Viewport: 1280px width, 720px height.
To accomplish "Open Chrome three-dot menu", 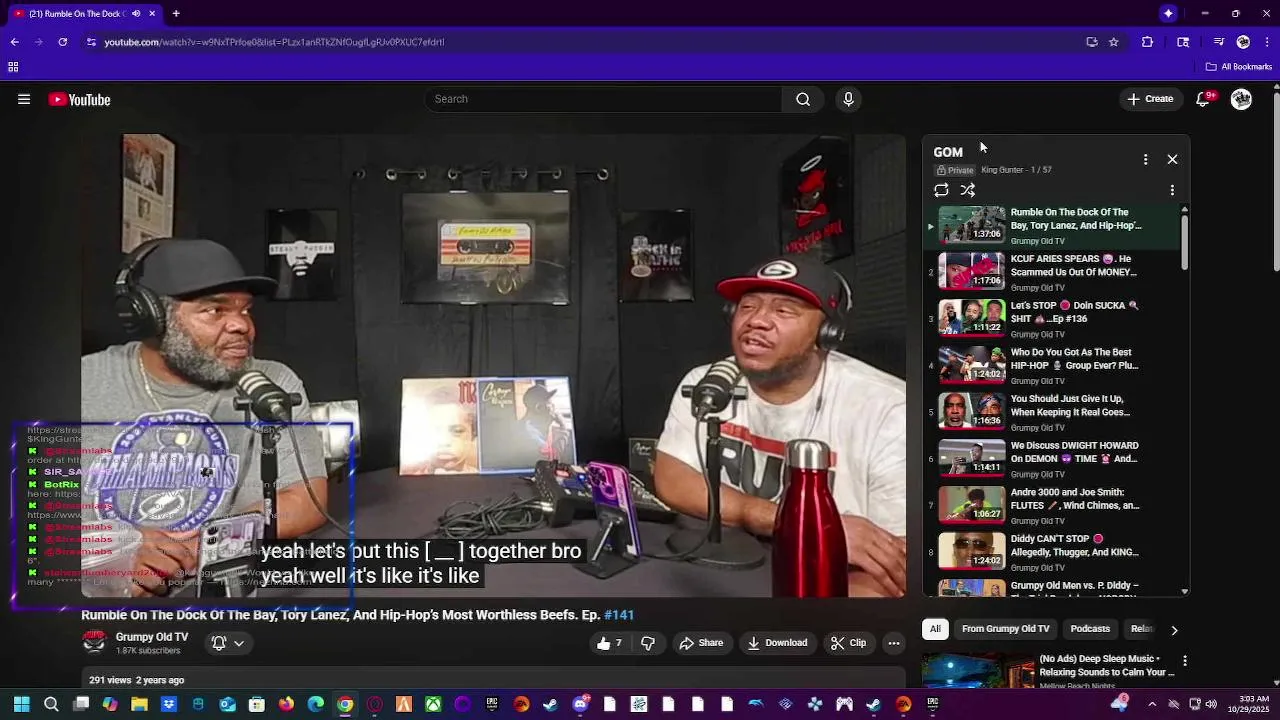I will point(1267,42).
